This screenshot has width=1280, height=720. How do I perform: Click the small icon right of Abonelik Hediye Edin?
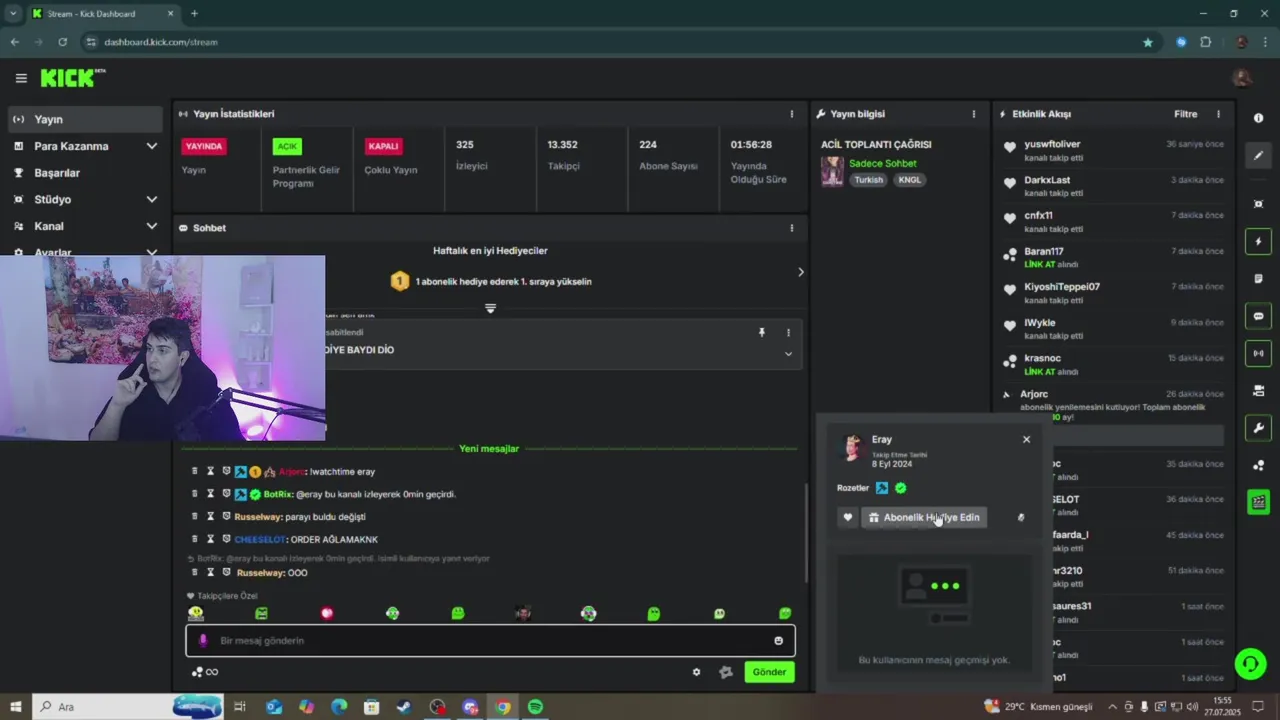coord(1021,517)
